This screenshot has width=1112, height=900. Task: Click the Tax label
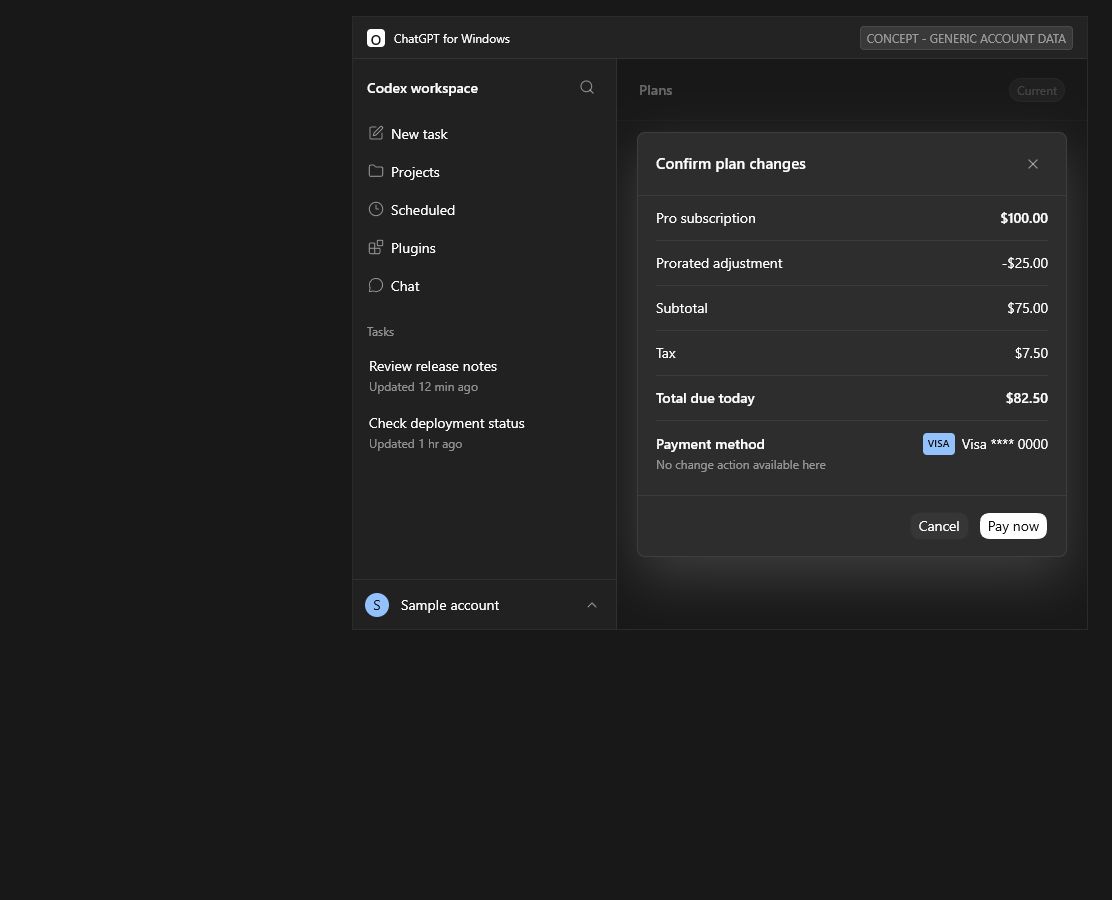665,353
